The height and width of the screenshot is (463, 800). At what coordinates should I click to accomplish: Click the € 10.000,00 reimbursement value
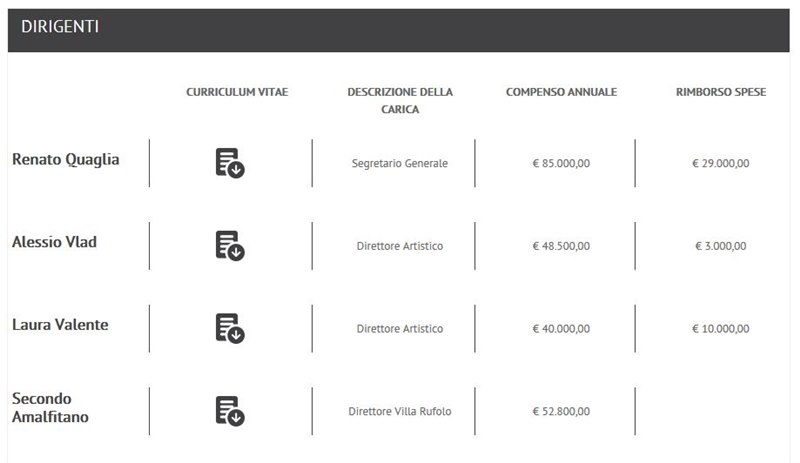coord(720,329)
